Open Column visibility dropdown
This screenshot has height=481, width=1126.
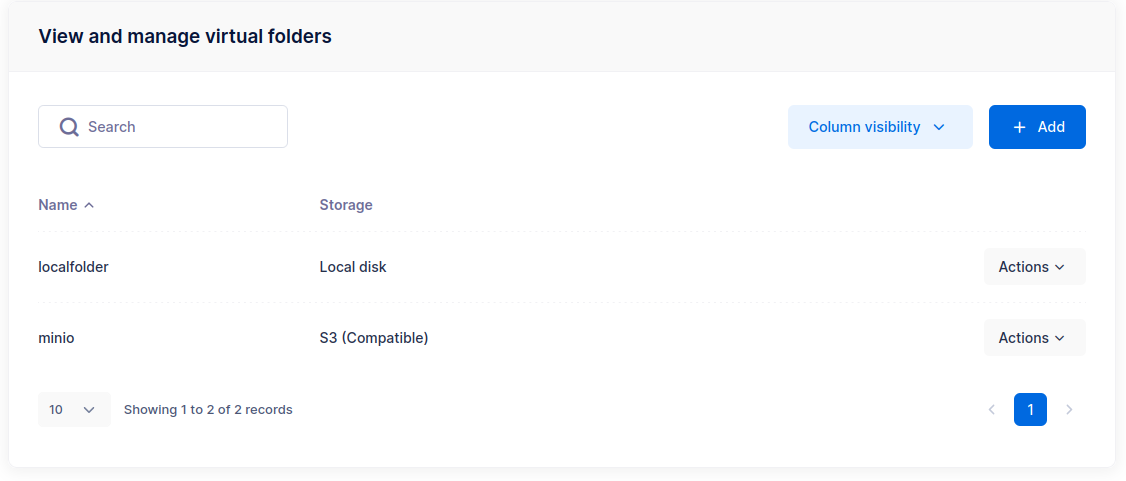879,127
